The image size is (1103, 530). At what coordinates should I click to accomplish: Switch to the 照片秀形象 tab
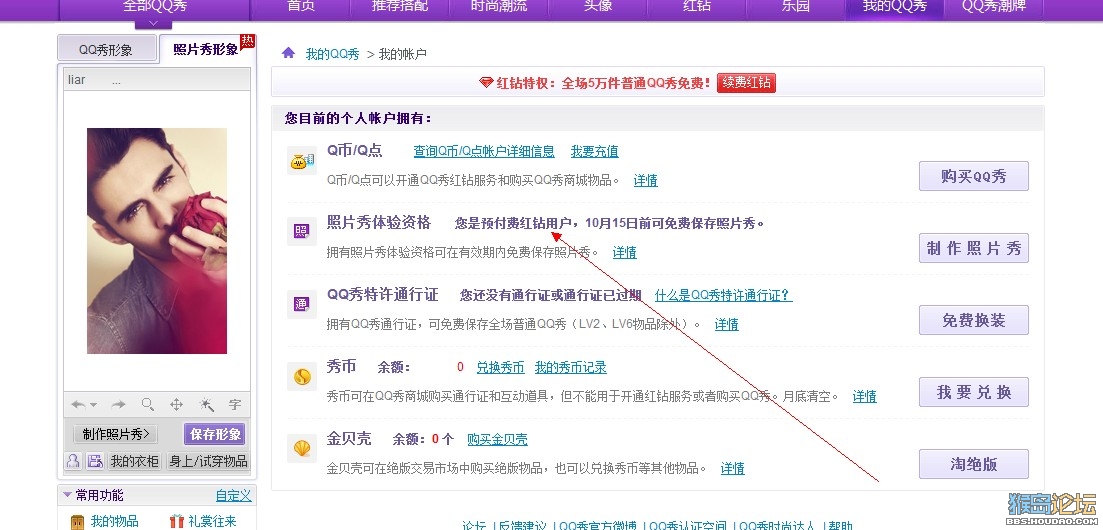(x=207, y=49)
